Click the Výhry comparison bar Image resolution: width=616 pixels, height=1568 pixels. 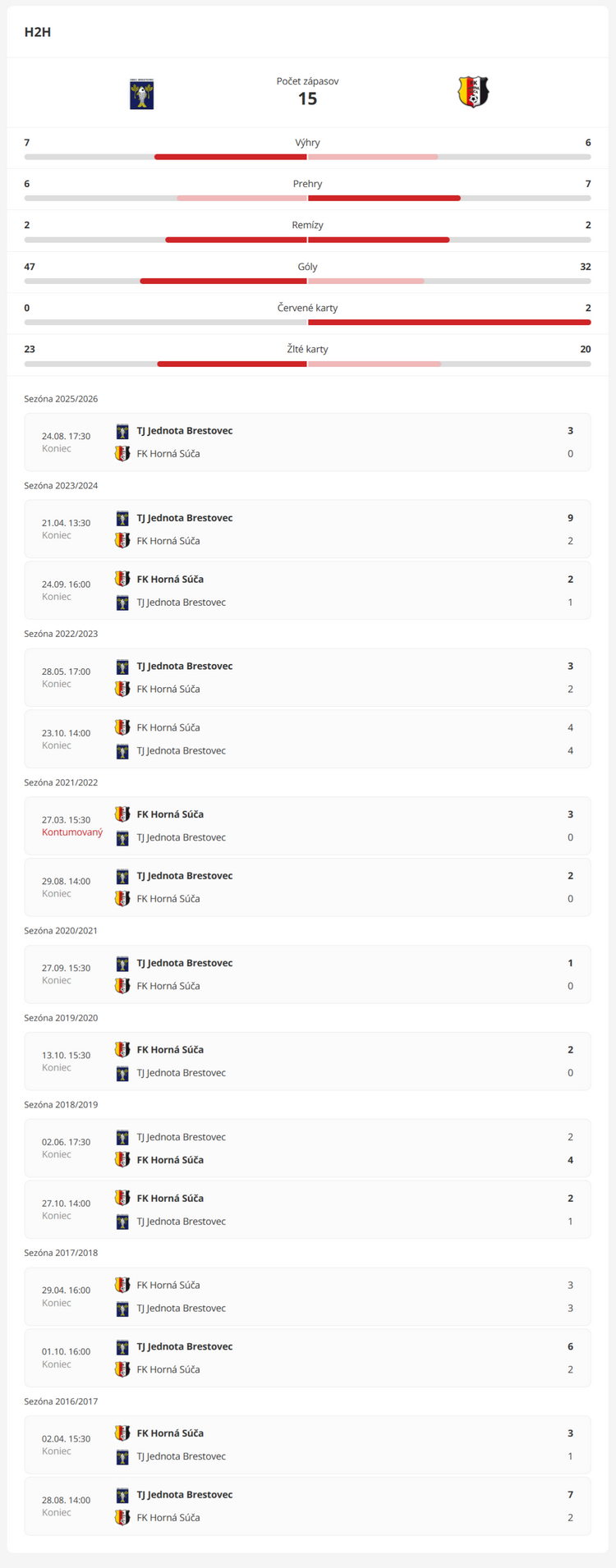pyautogui.click(x=307, y=157)
